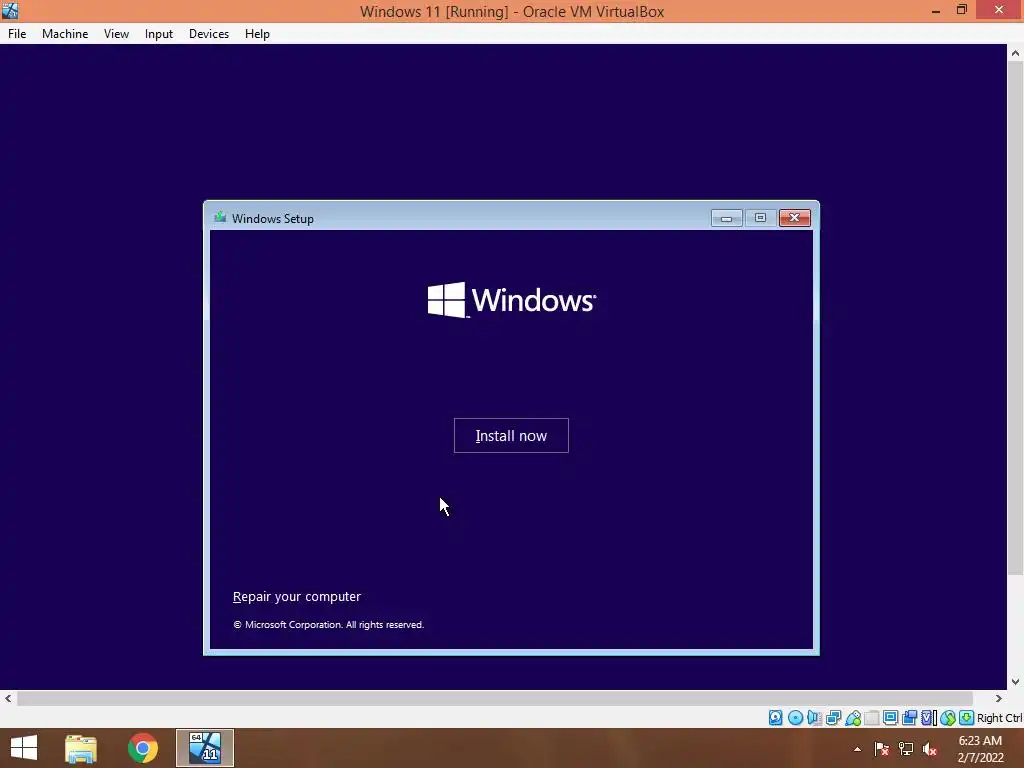Open the Machine menu
1024x768 pixels.
pyautogui.click(x=65, y=34)
